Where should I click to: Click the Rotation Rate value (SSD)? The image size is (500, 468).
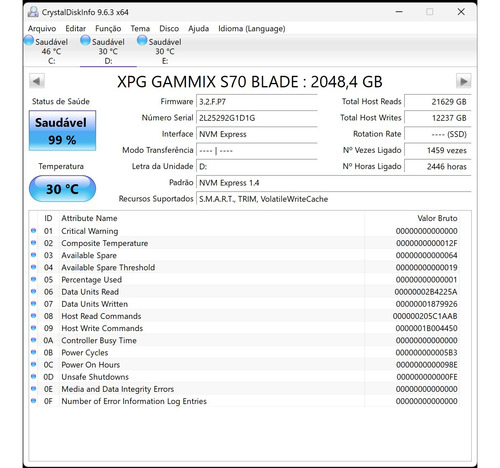438,134
